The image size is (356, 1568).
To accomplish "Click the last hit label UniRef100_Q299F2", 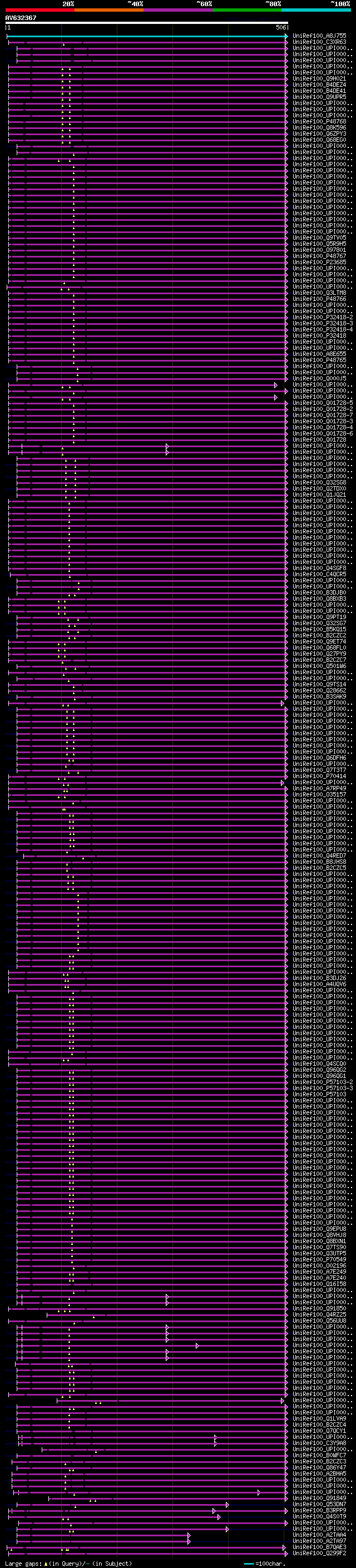I will point(319,1553).
